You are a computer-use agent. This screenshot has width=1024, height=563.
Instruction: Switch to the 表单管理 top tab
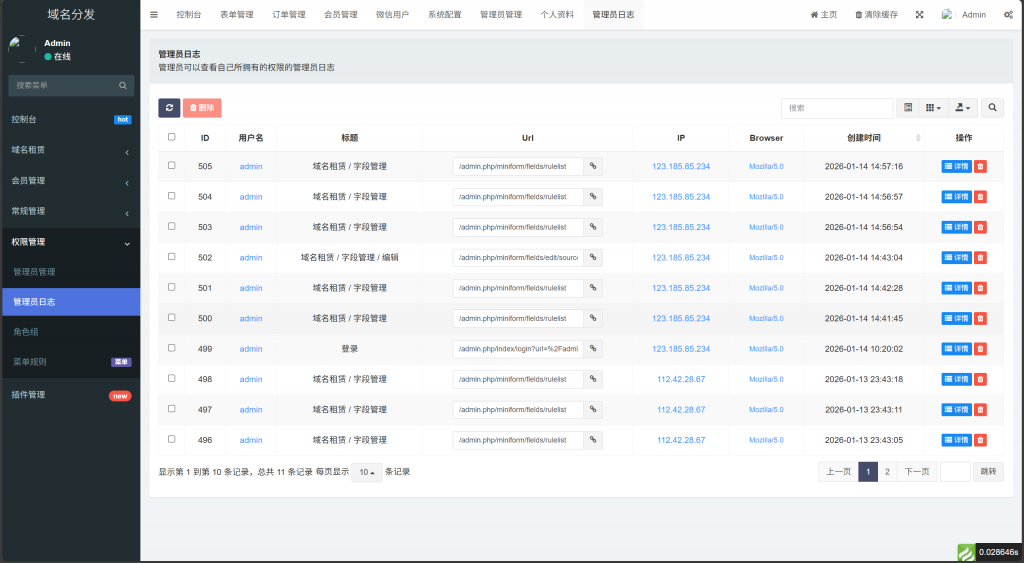coord(236,14)
